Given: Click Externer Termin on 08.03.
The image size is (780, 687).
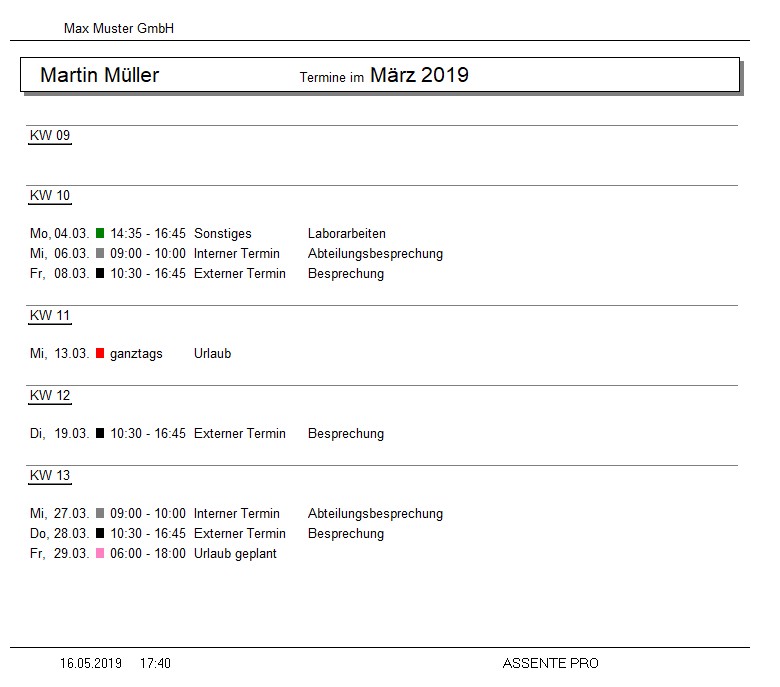Looking at the screenshot, I should (240, 273).
